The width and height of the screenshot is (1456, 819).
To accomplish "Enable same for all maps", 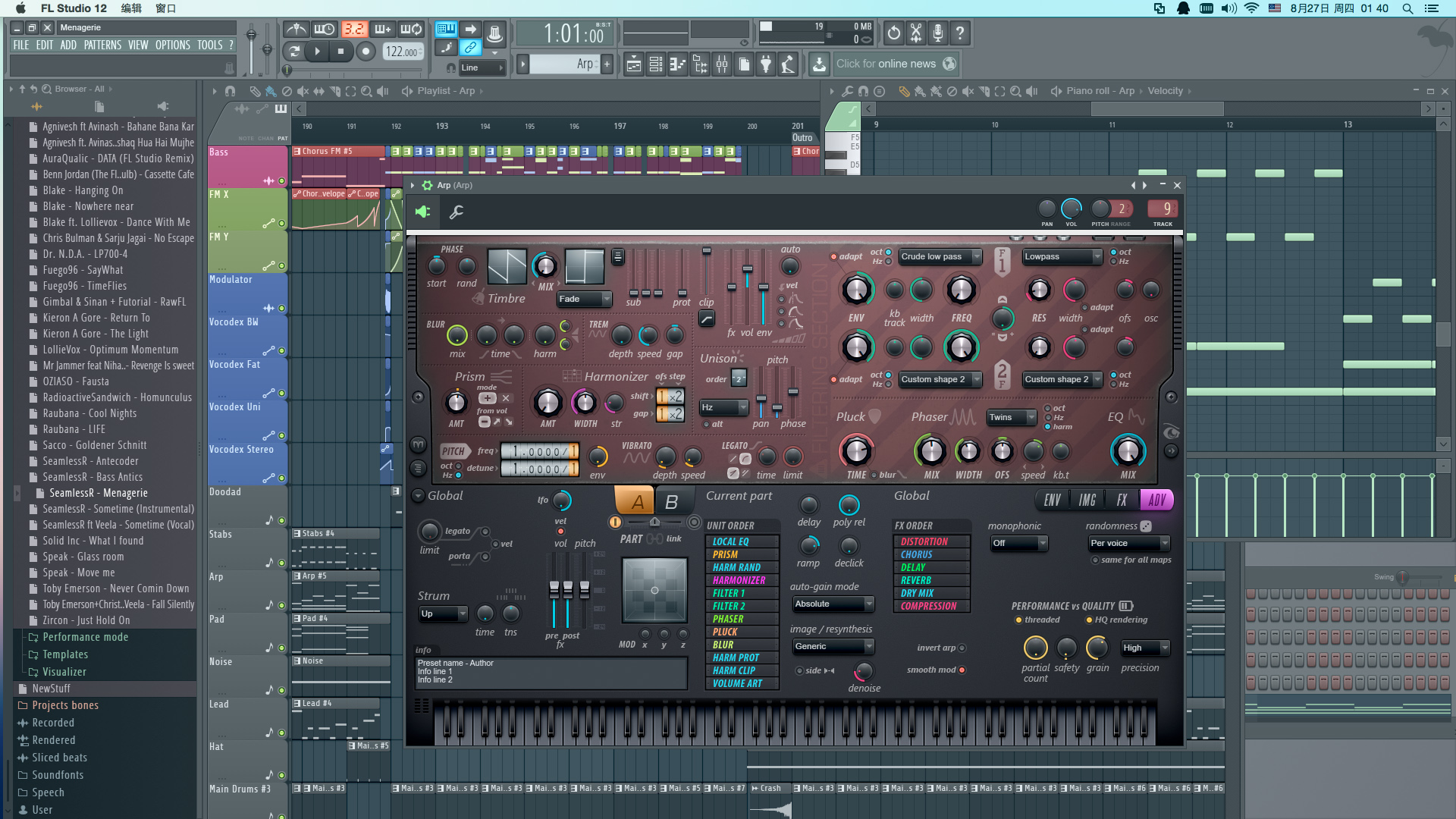I will coord(1095,560).
